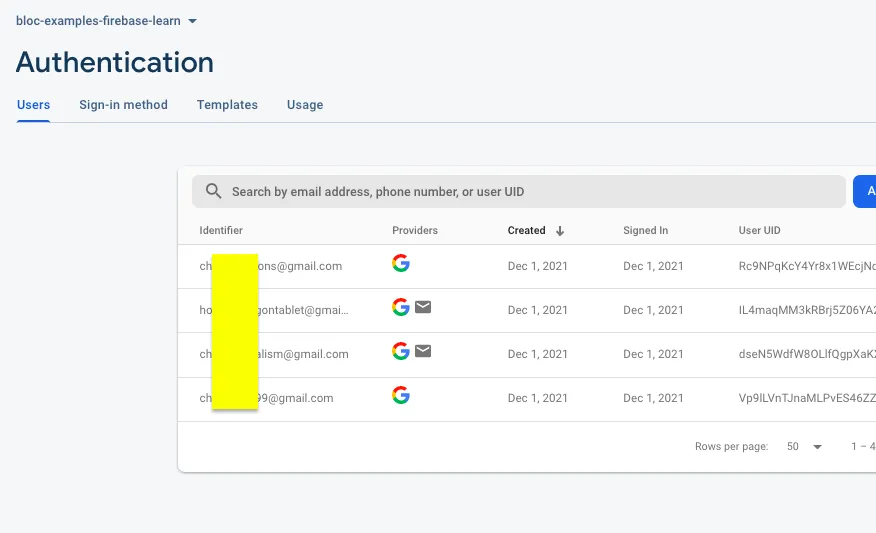
Task: Click Google icon in third user row
Action: pyautogui.click(x=401, y=352)
